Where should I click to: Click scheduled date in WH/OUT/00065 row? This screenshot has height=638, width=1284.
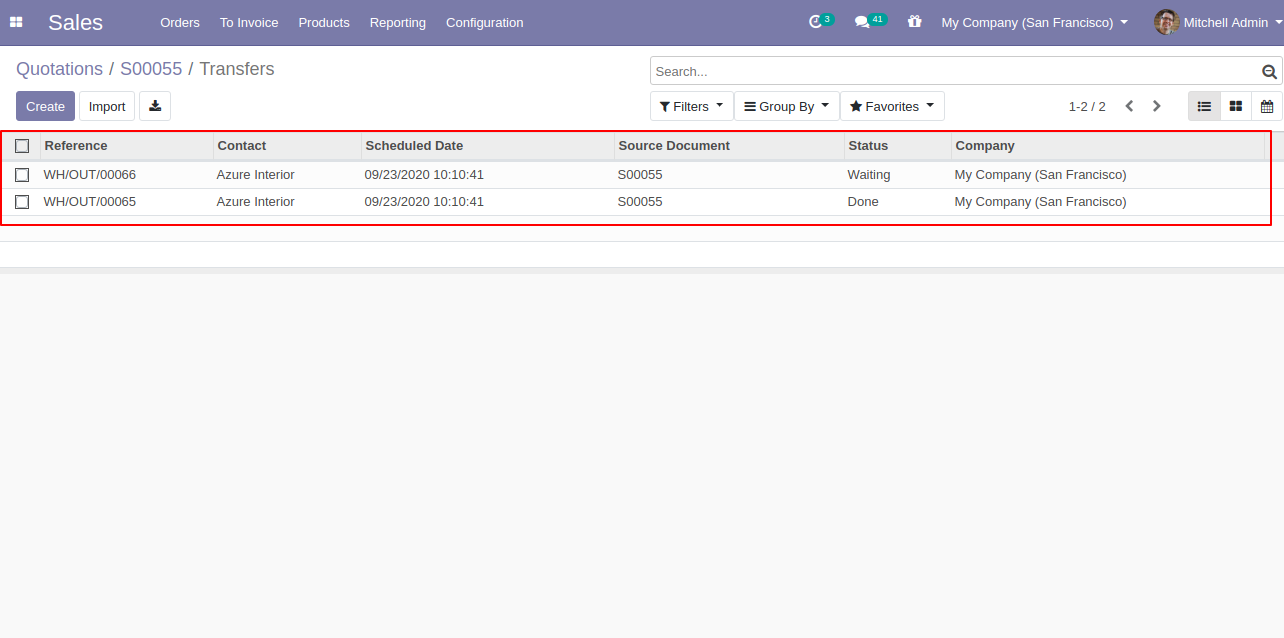coord(424,202)
